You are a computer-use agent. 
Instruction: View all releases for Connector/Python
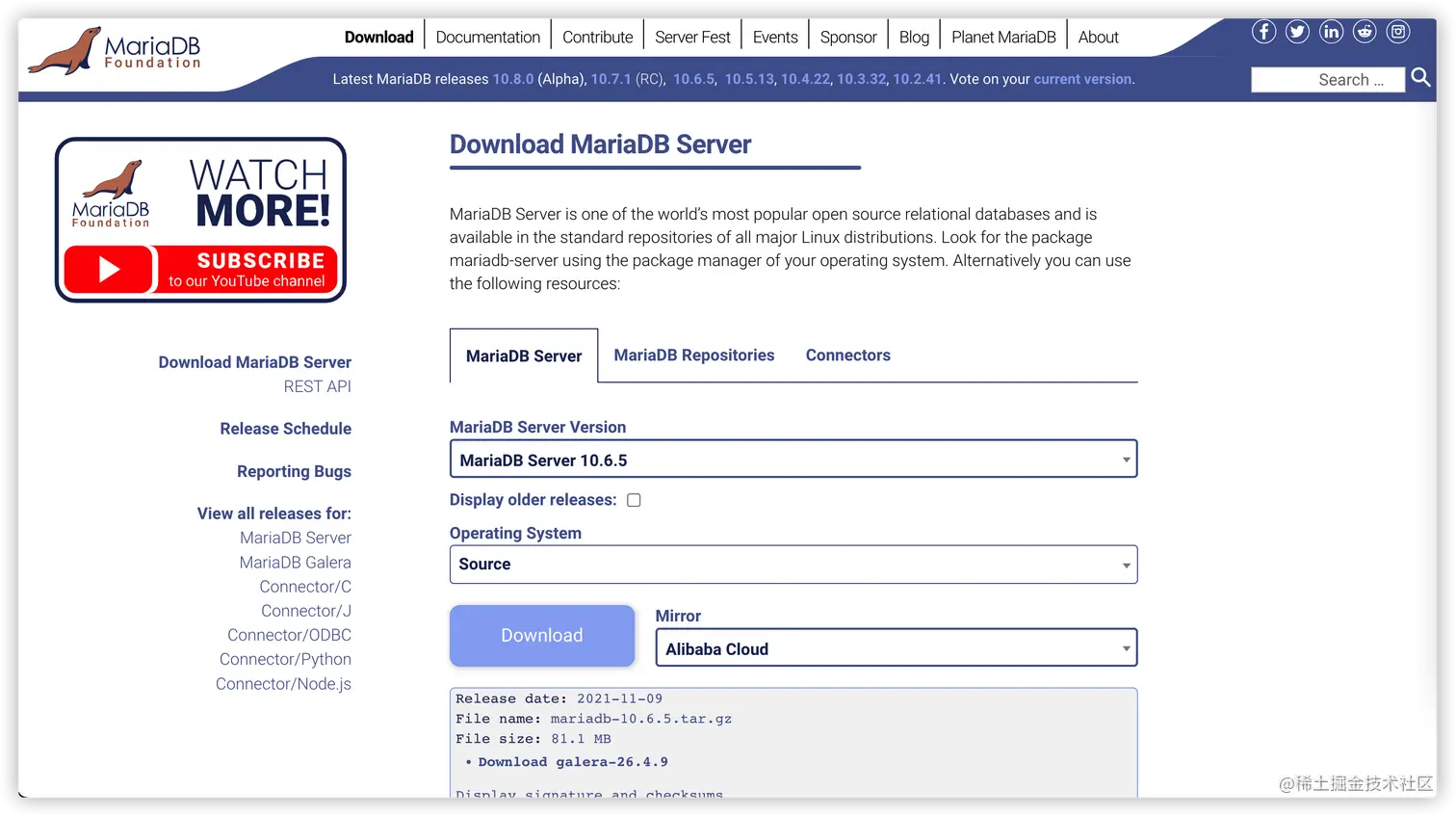286,659
